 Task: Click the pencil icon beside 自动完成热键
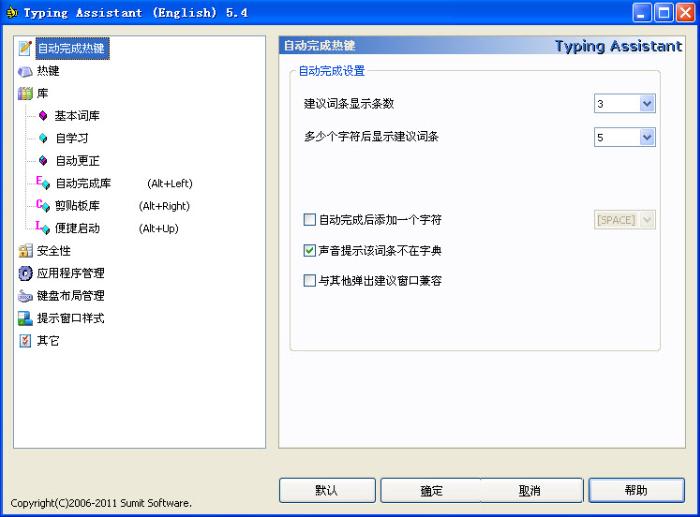[25, 48]
